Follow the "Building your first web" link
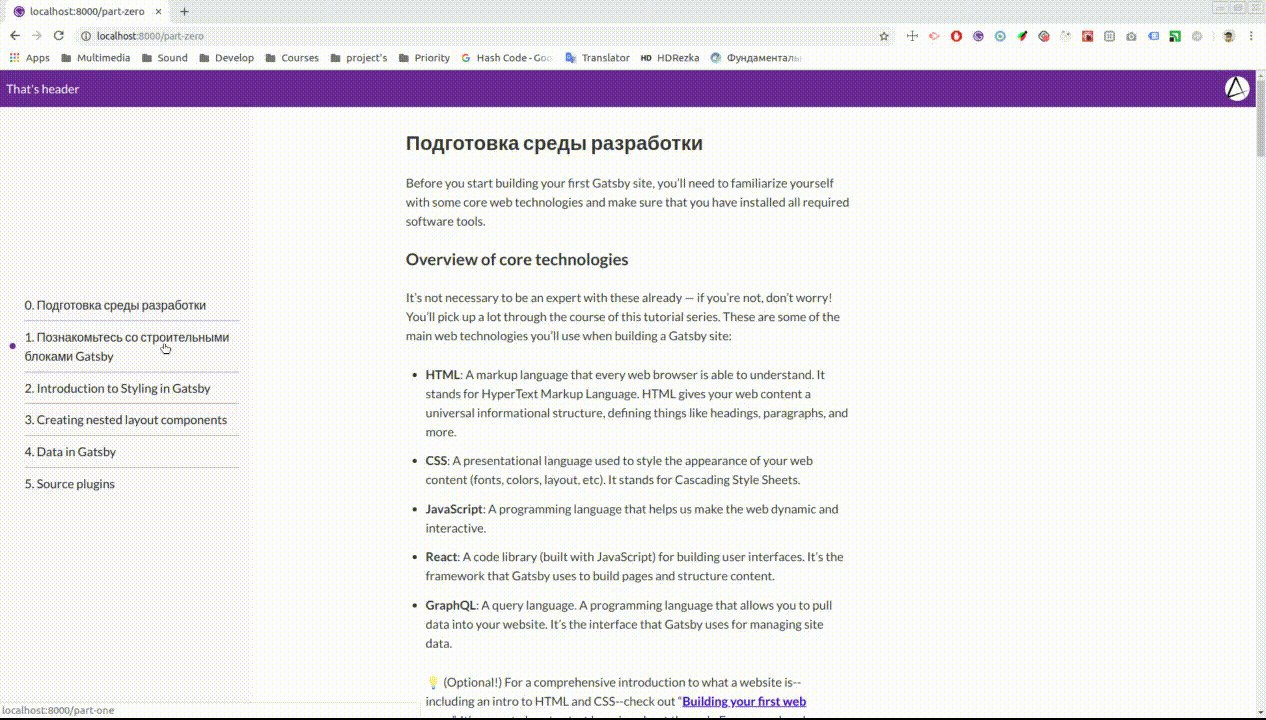The height and width of the screenshot is (720, 1266). pos(744,702)
